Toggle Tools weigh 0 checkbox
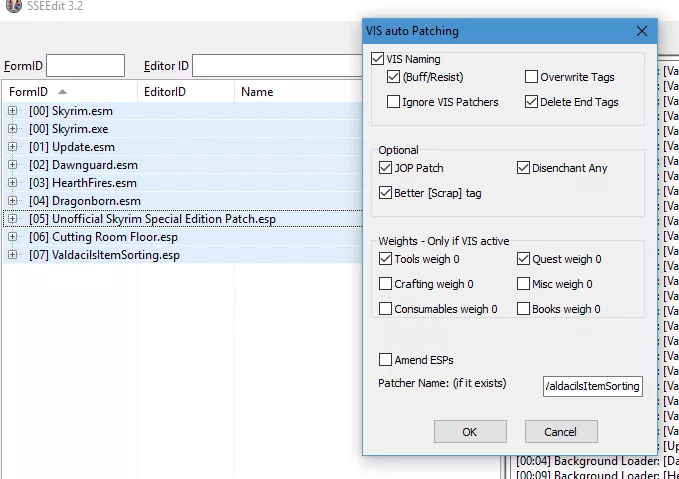Image resolution: width=679 pixels, height=479 pixels. [385, 259]
